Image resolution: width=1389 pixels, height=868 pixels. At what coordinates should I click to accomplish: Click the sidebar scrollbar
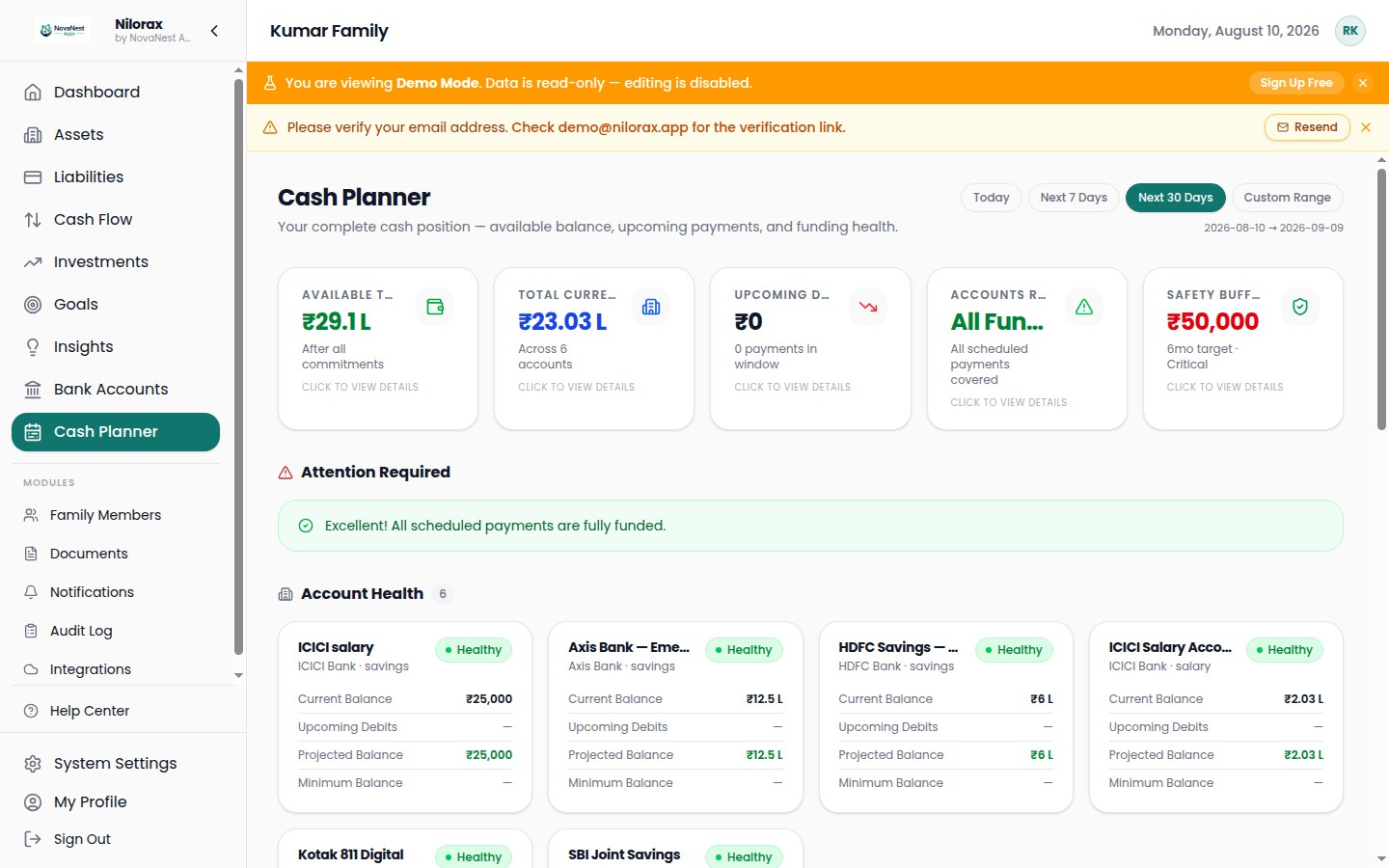(x=238, y=366)
